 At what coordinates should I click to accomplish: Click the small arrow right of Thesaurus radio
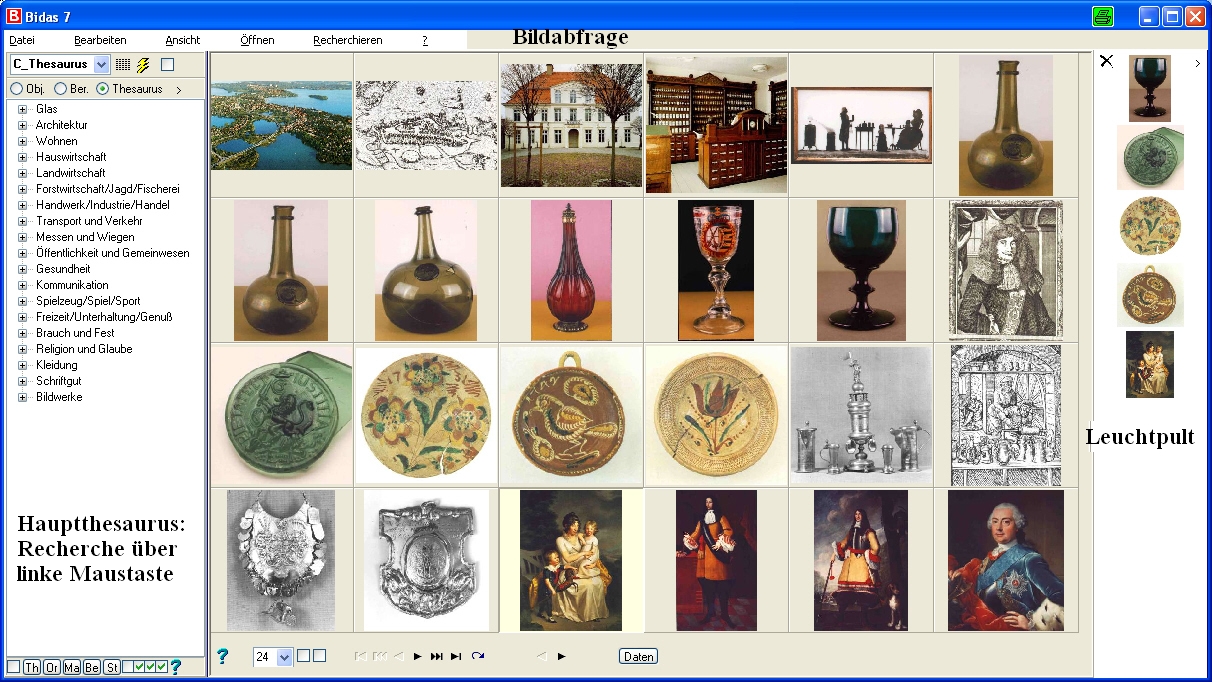tap(178, 89)
